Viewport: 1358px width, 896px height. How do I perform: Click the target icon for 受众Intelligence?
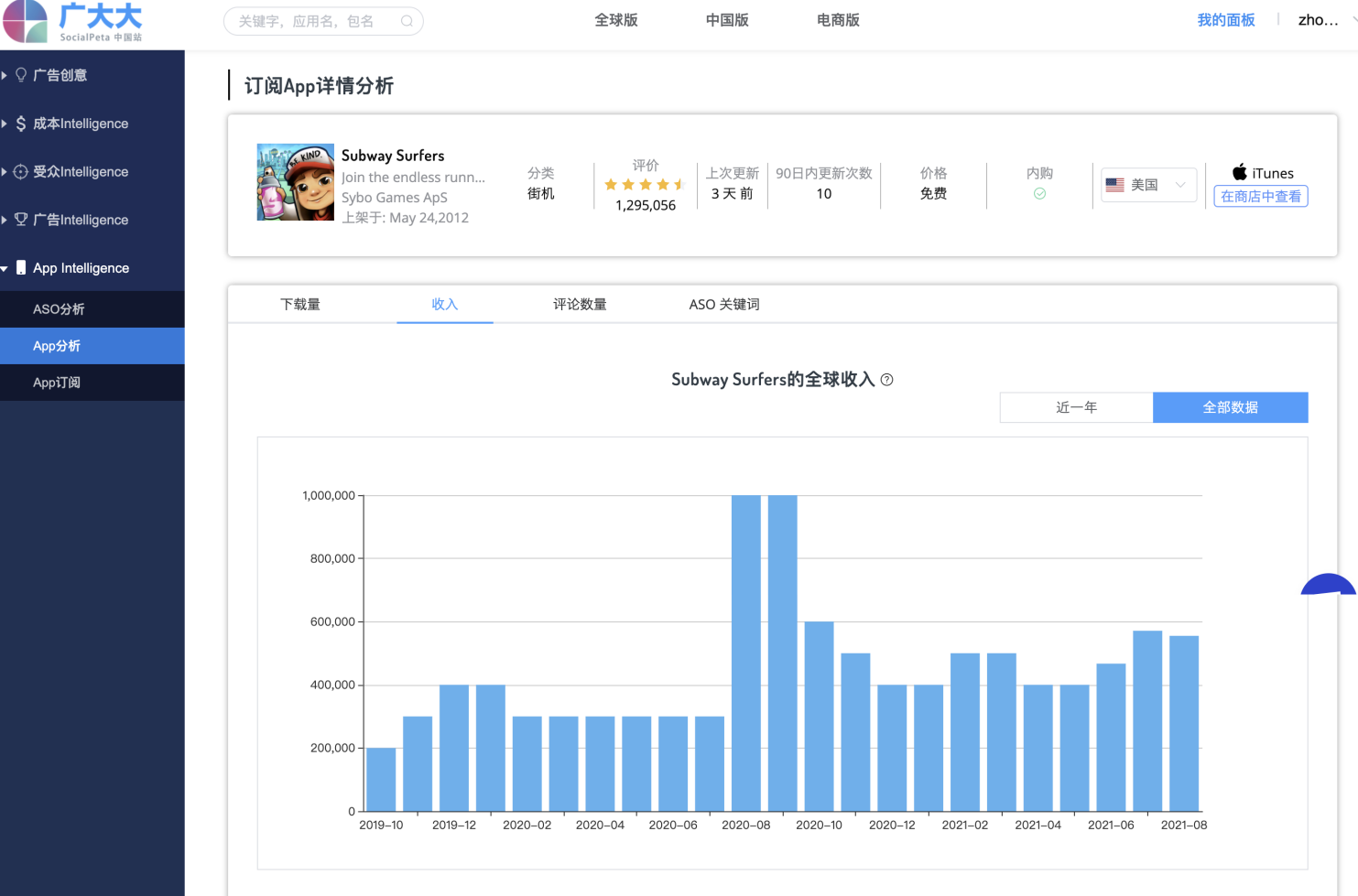tap(21, 171)
